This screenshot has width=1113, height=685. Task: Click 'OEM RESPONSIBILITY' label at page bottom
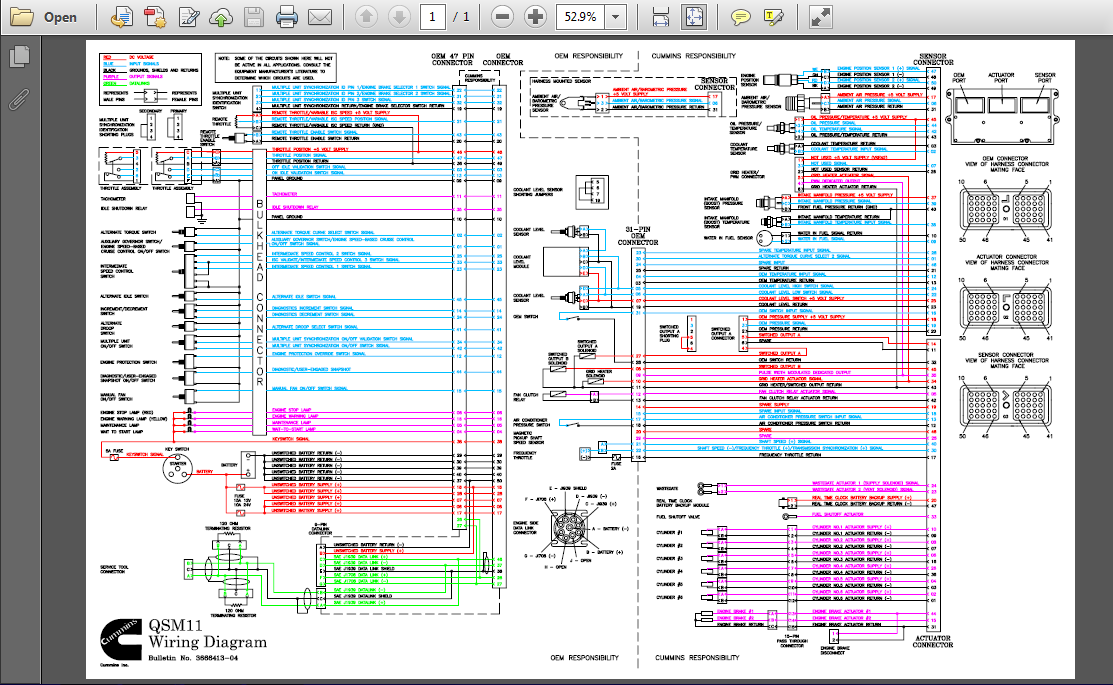584,657
